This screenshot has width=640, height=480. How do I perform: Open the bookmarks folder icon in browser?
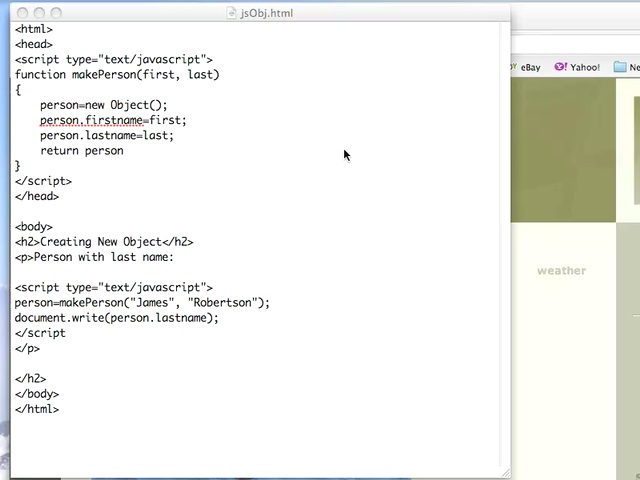[x=620, y=67]
